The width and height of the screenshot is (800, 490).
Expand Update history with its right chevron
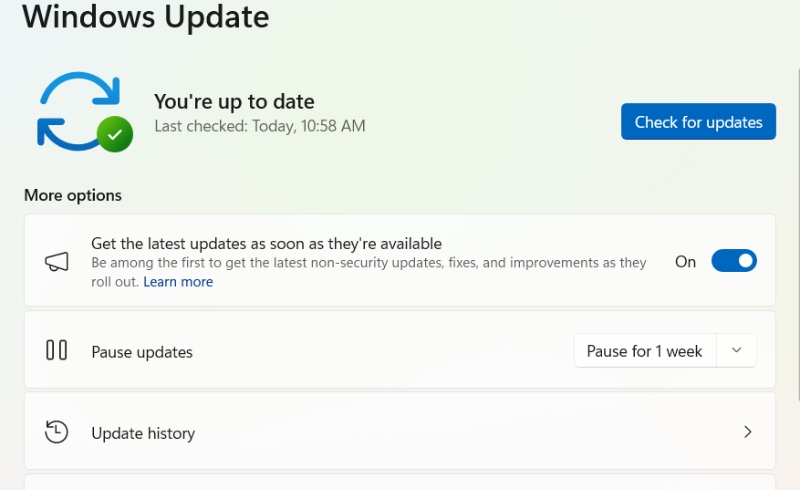747,432
